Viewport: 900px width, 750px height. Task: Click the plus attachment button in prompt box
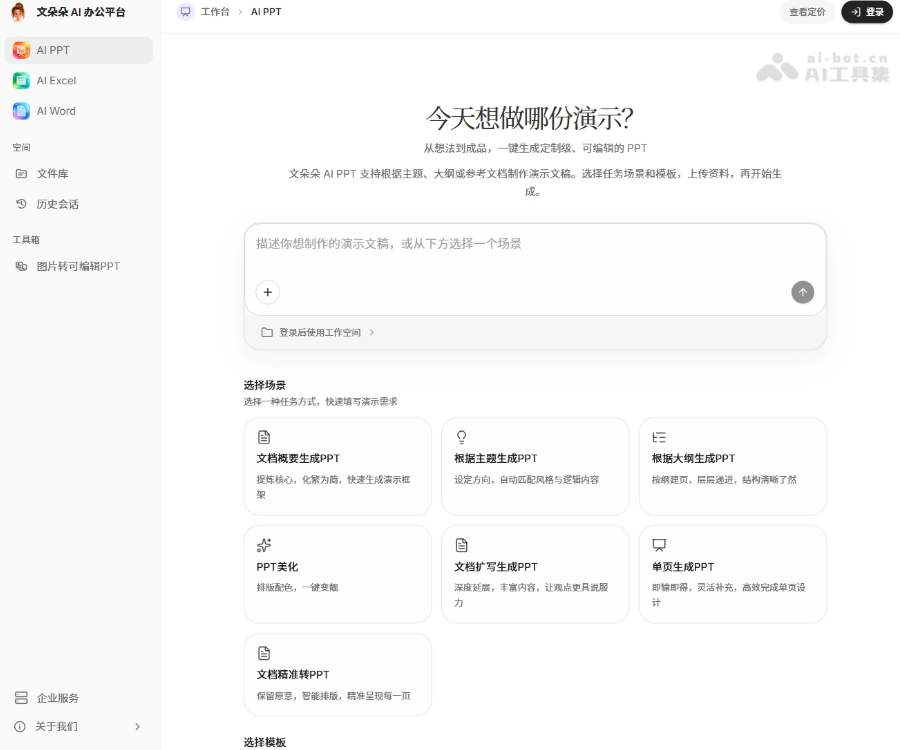267,292
